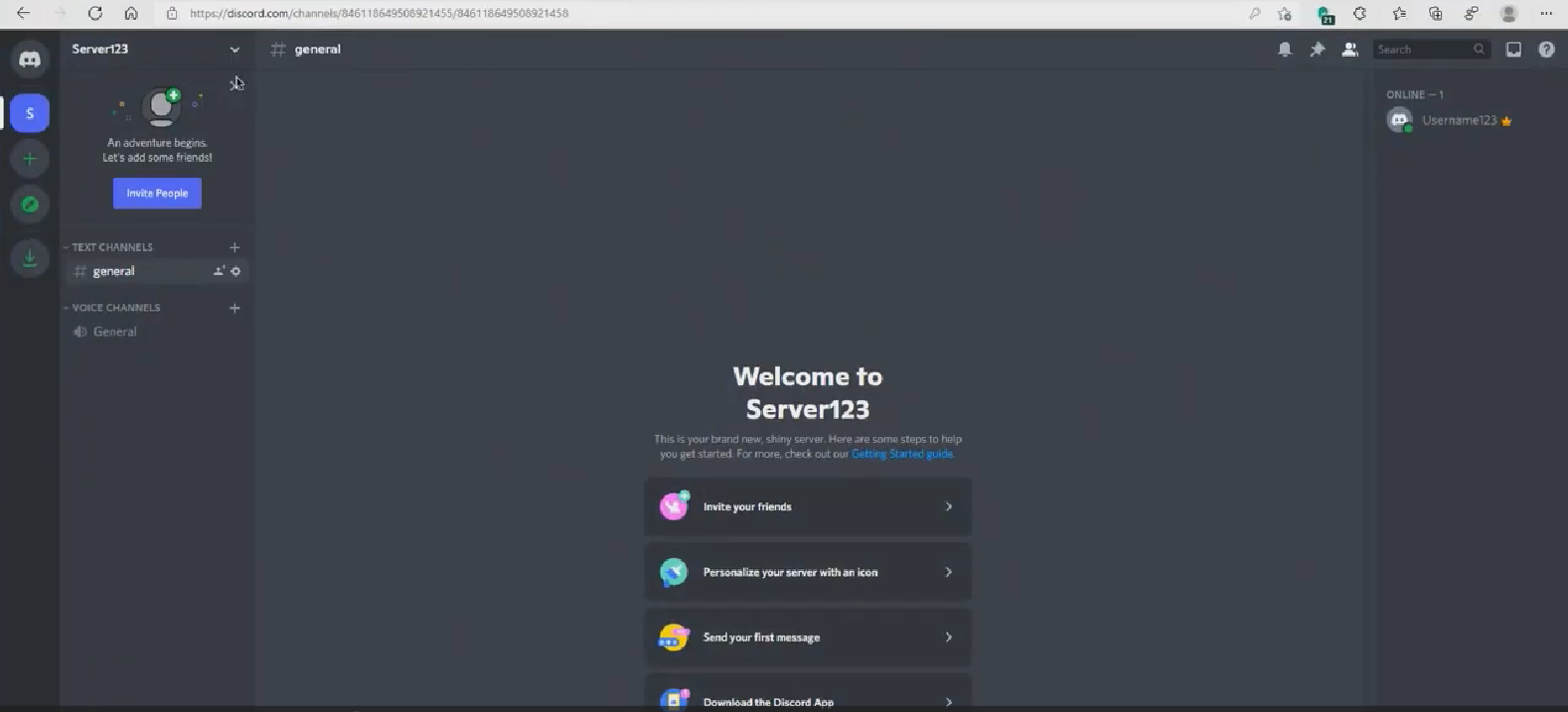Open Explore Public Servers compass icon
This screenshot has height=712, width=1568.
[30, 205]
